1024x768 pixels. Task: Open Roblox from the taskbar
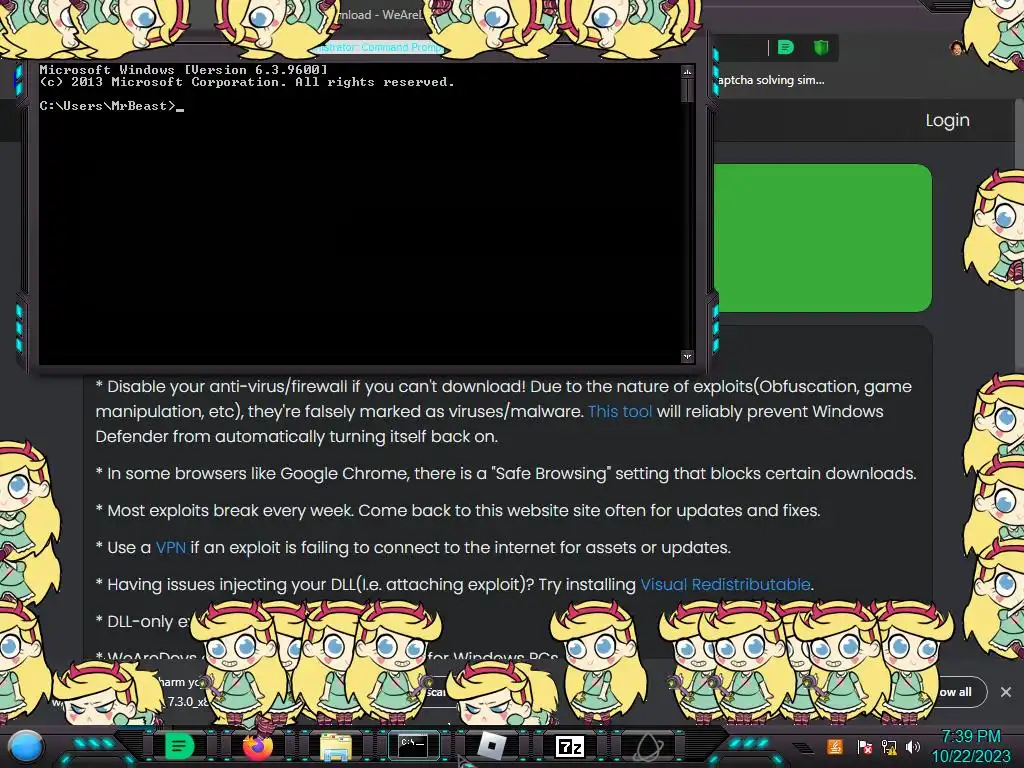tap(491, 746)
